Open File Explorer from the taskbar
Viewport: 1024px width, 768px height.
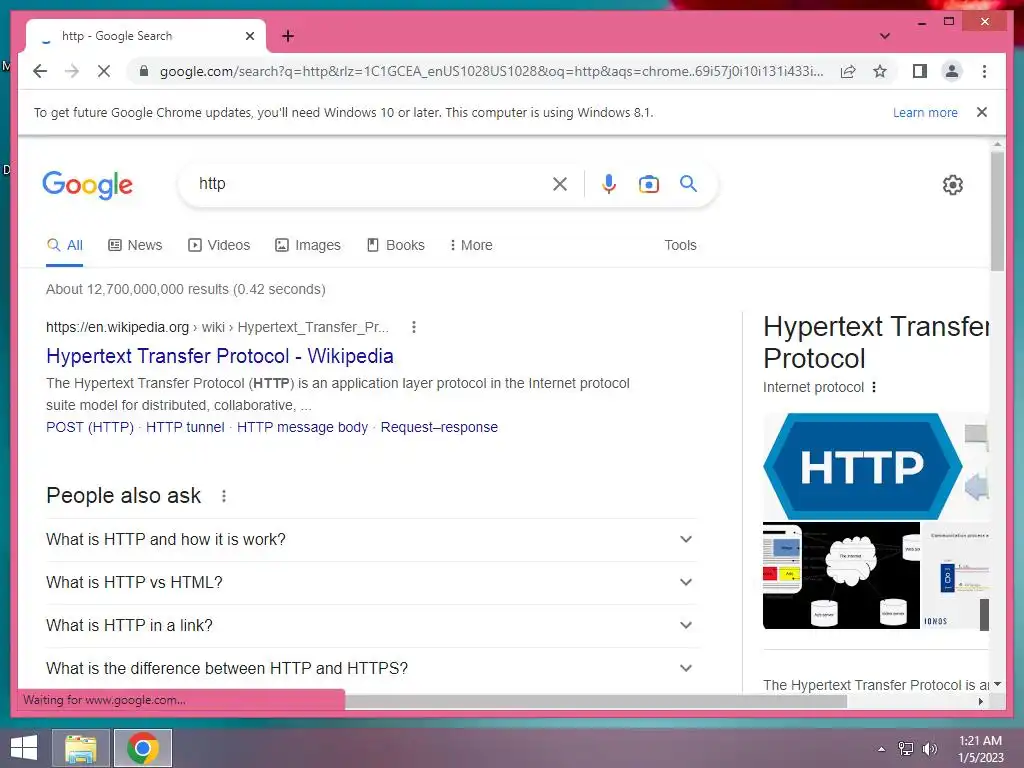click(80, 748)
